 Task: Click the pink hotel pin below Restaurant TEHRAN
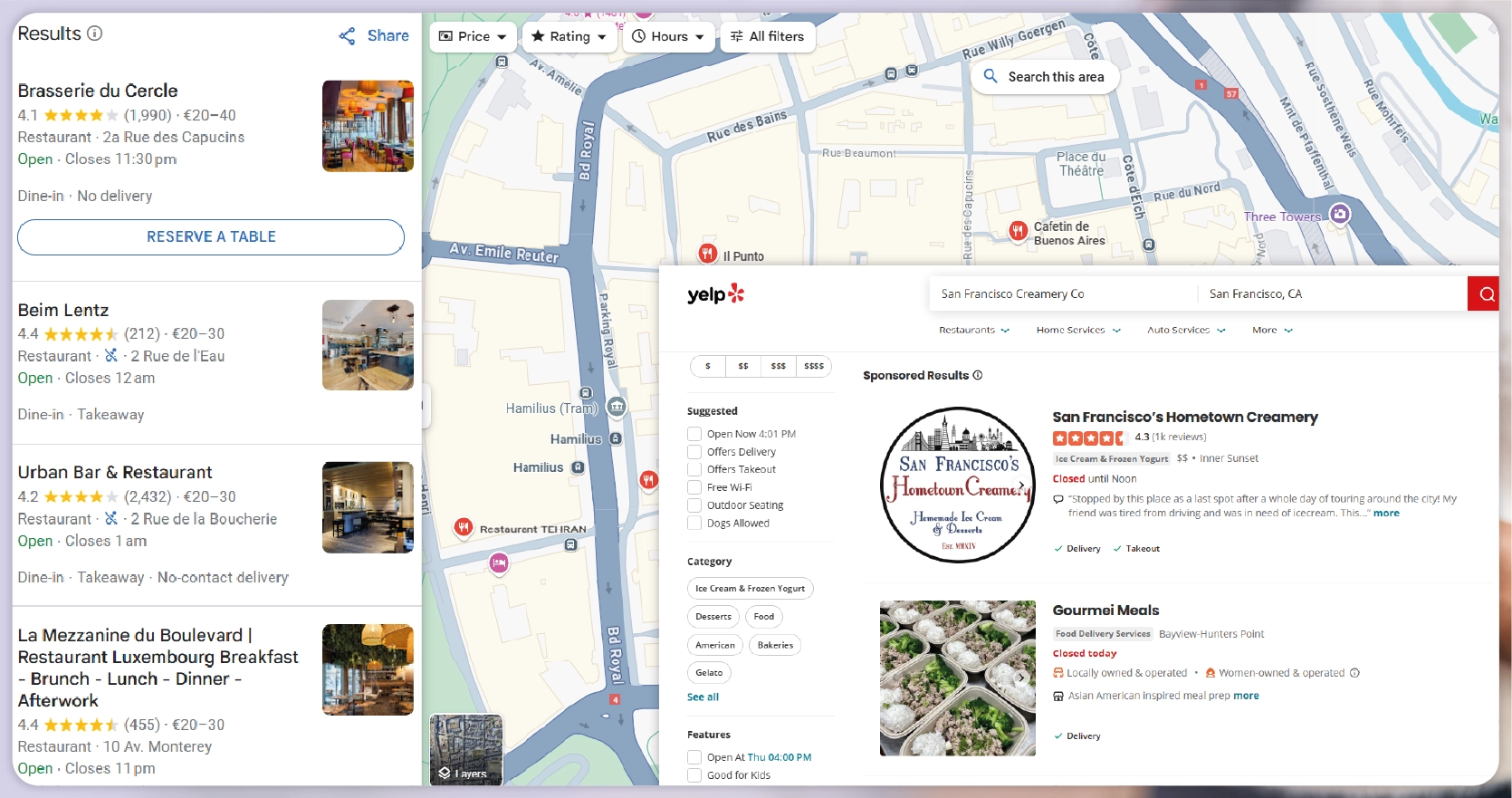tap(498, 563)
